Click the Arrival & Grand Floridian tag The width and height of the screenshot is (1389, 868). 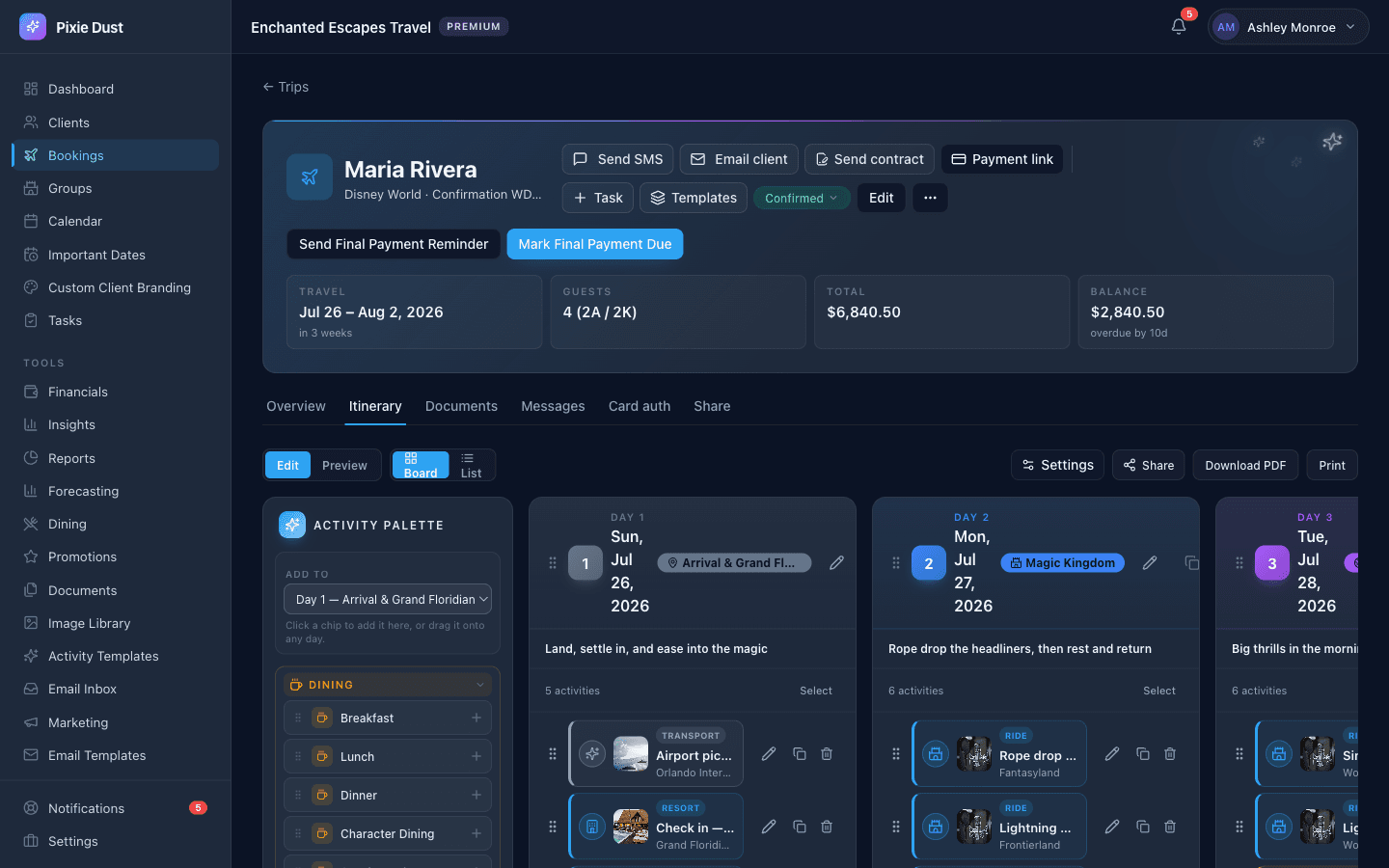[x=734, y=562]
